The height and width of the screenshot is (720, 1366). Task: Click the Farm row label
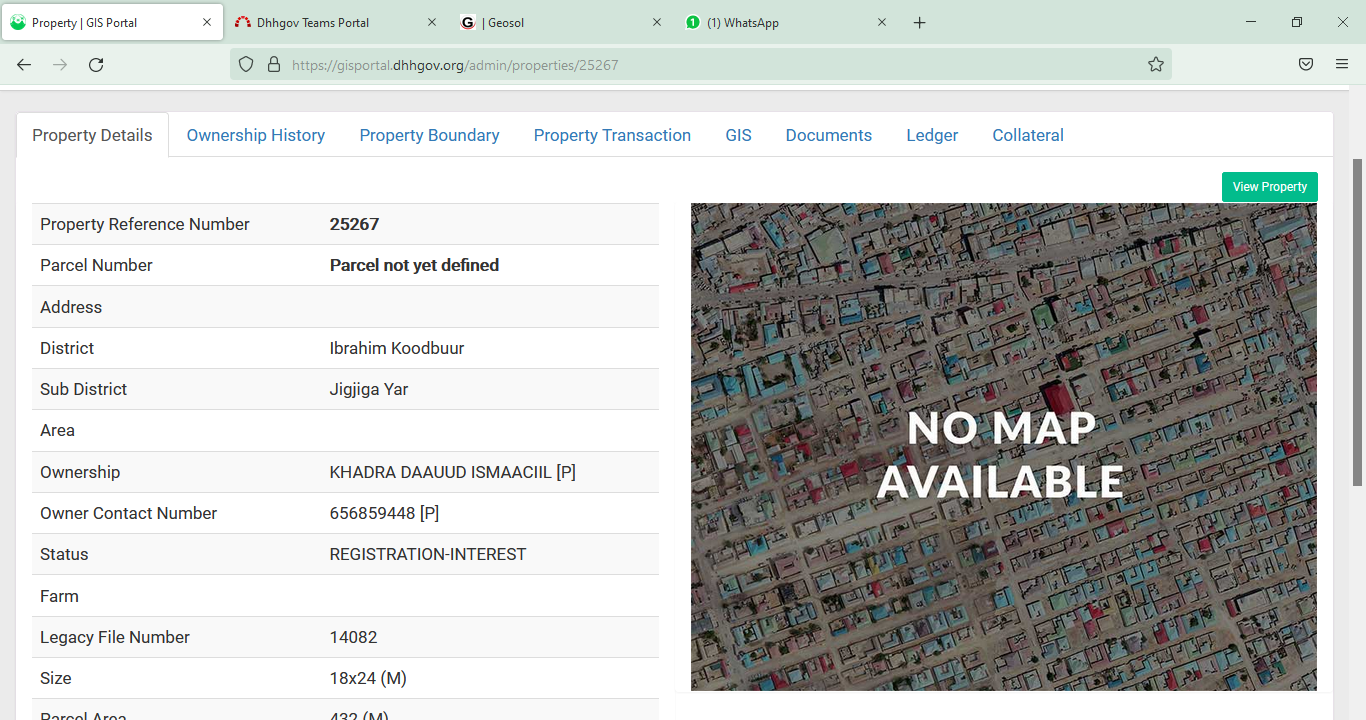pyautogui.click(x=59, y=596)
